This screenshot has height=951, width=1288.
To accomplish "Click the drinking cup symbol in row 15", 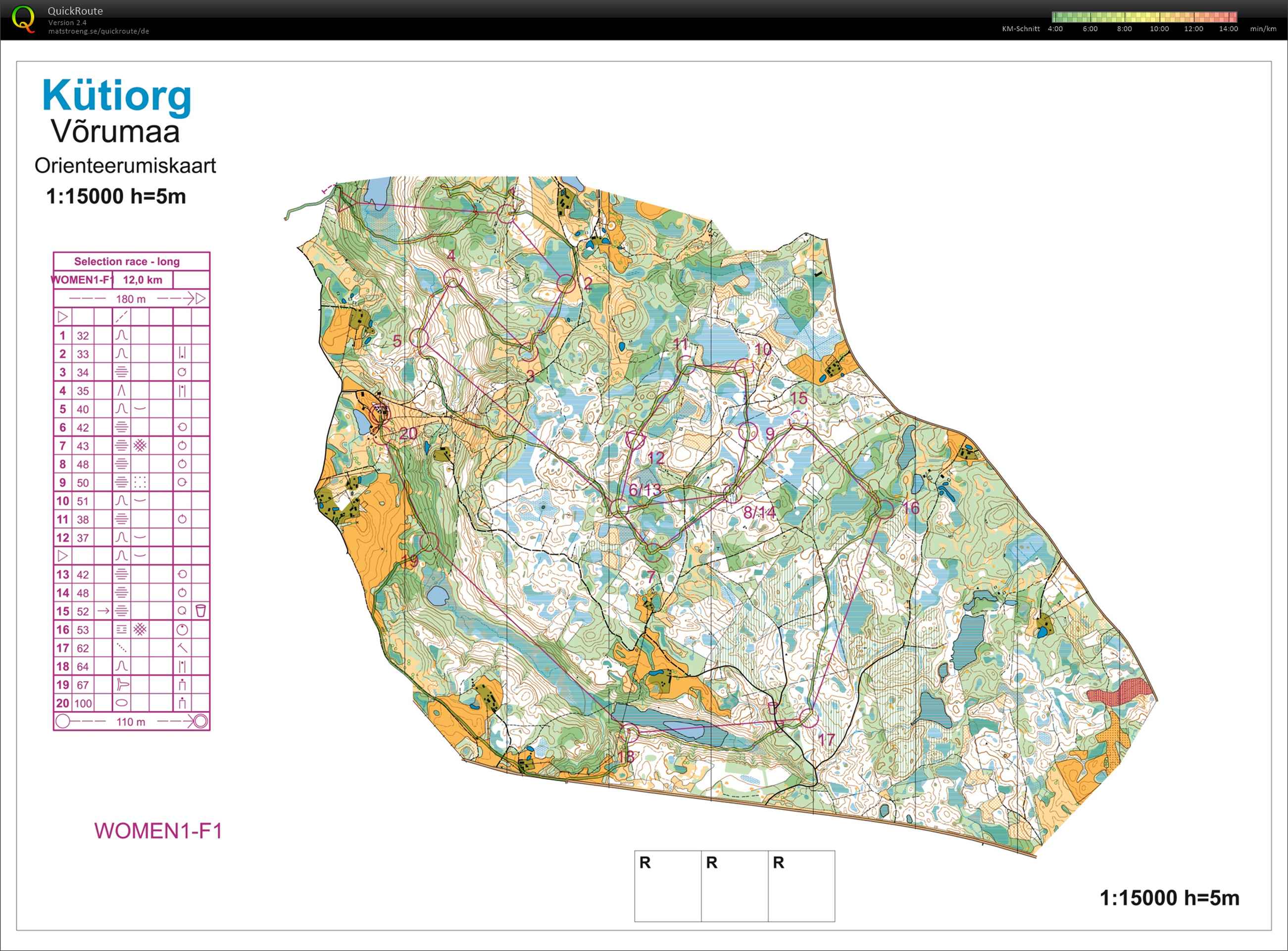I will click(200, 611).
